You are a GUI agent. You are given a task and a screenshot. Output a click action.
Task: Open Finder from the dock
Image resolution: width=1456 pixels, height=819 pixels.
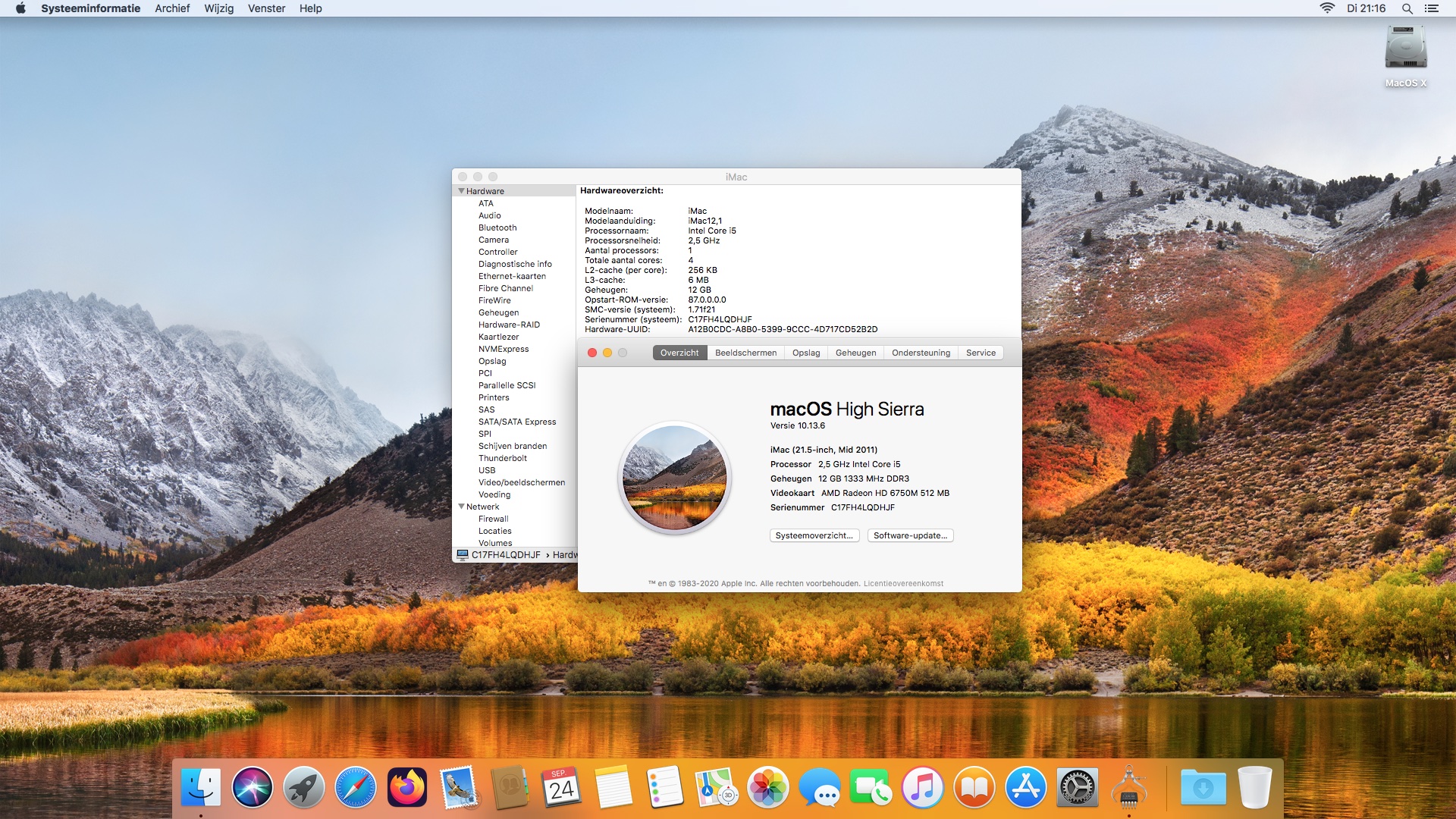coord(201,787)
